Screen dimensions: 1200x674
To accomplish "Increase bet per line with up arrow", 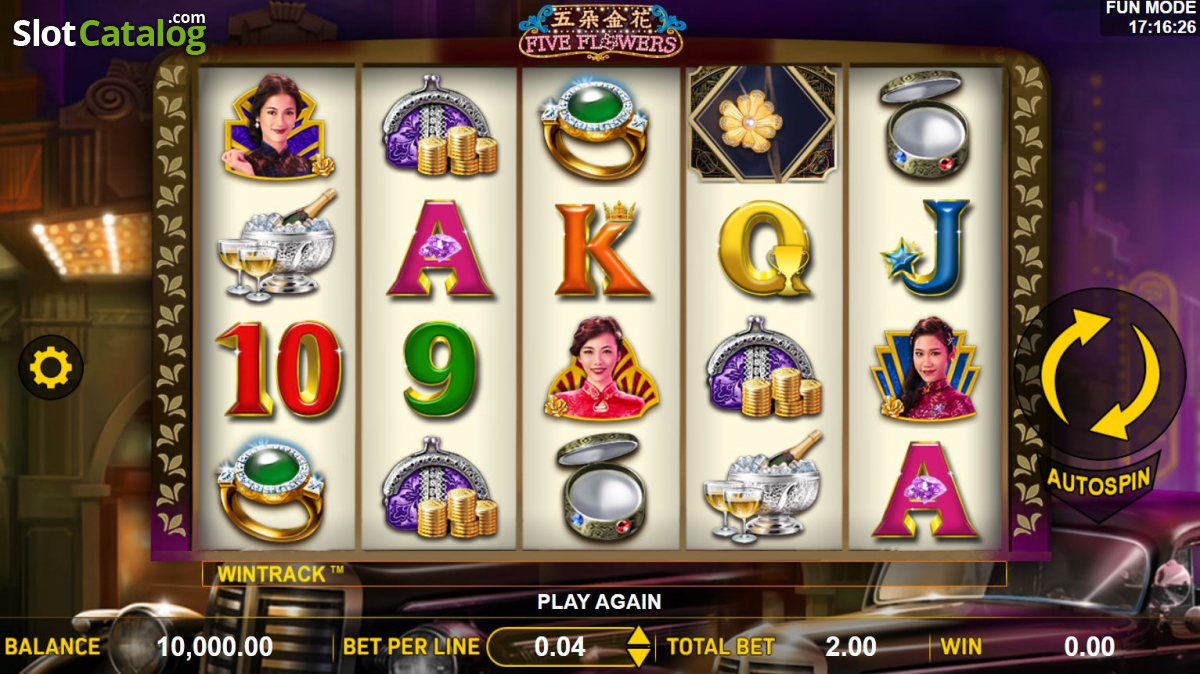I will pos(637,636).
